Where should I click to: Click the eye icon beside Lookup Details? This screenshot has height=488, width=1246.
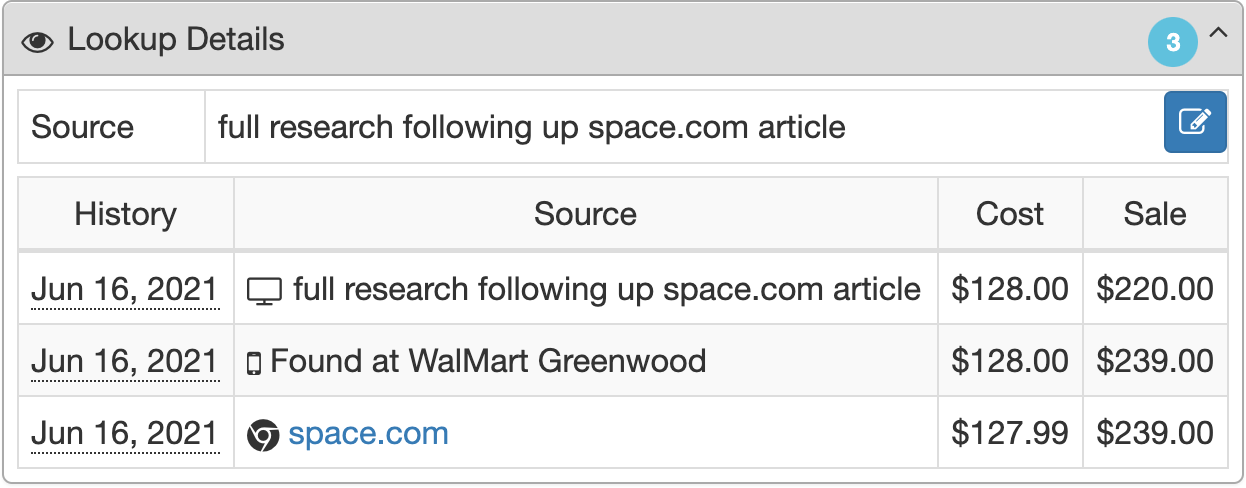[37, 42]
